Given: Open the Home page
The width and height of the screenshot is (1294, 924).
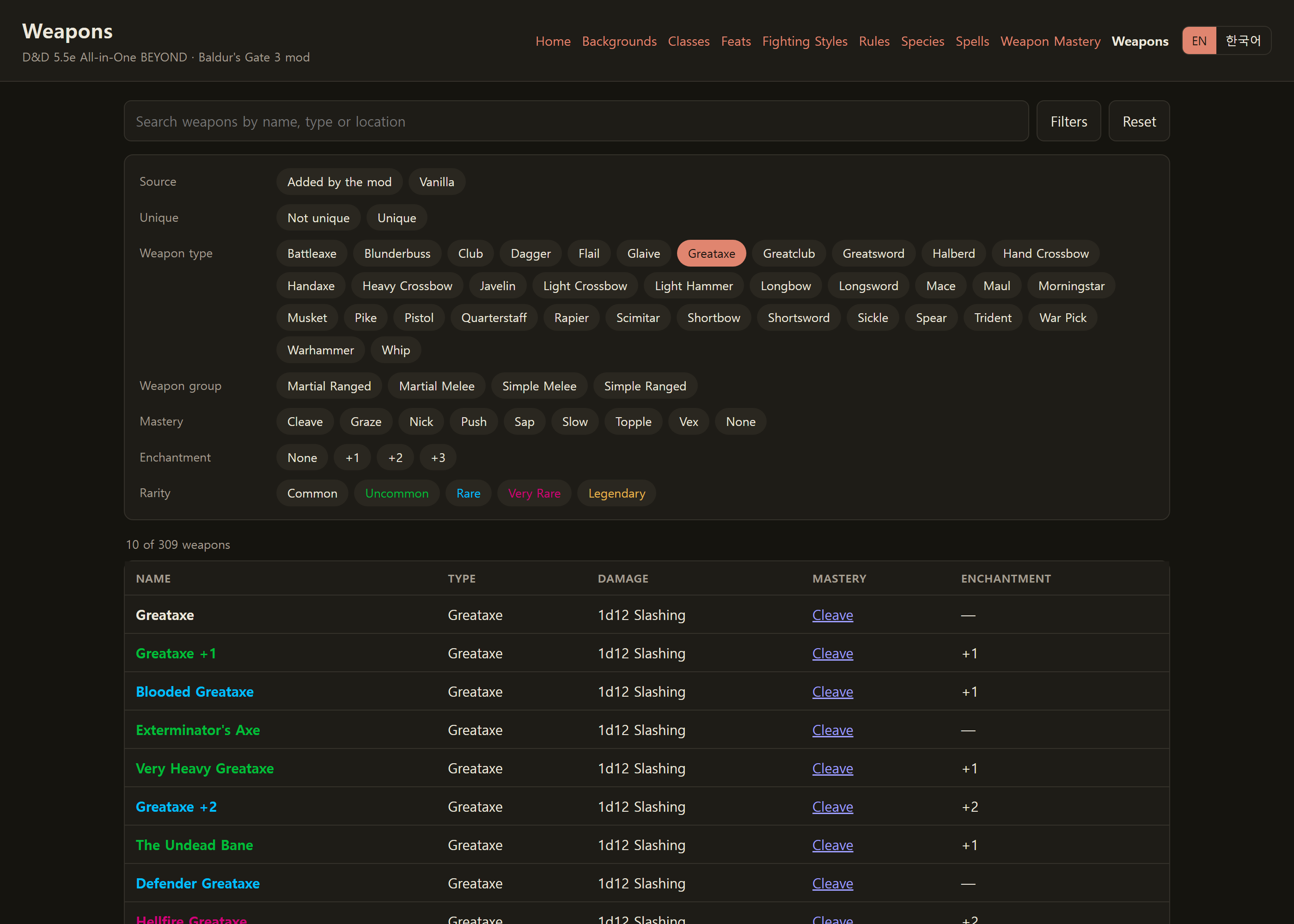Looking at the screenshot, I should tap(553, 42).
